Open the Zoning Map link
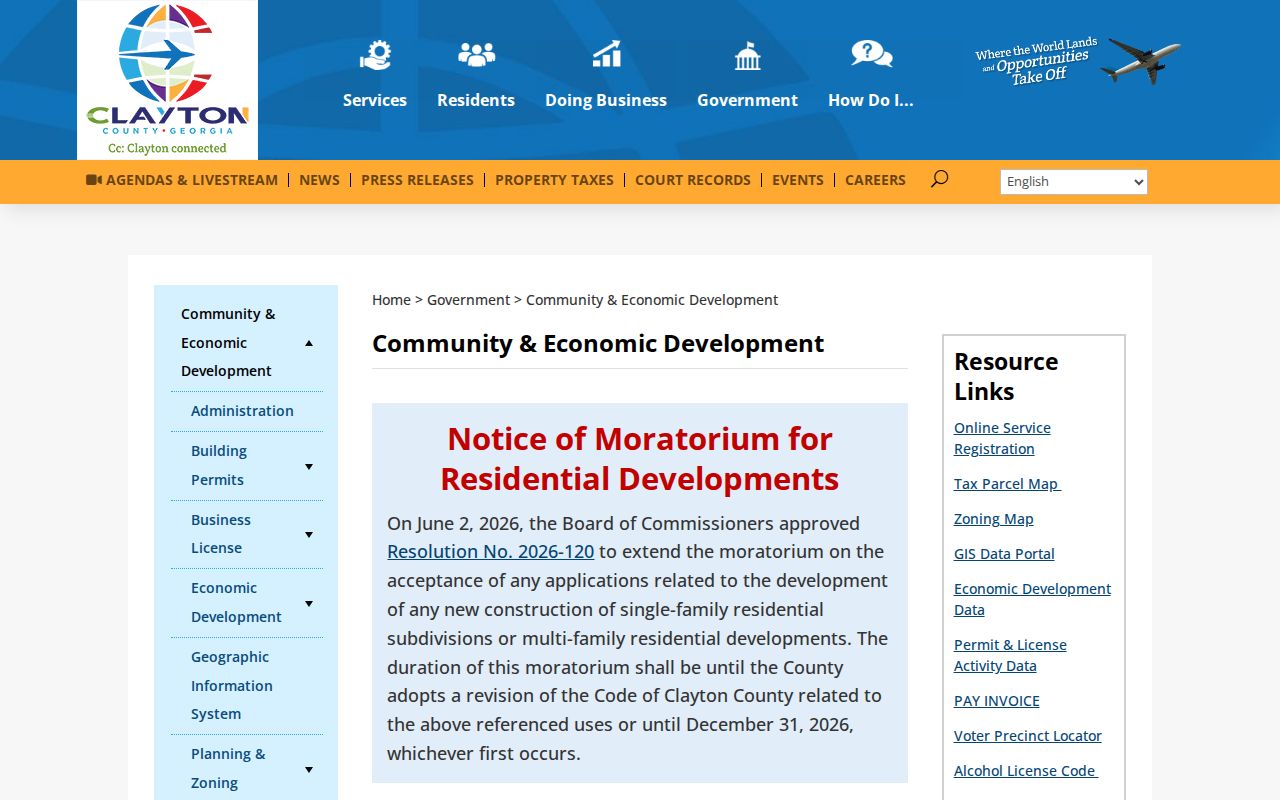Image resolution: width=1280 pixels, height=800 pixels. [x=994, y=519]
